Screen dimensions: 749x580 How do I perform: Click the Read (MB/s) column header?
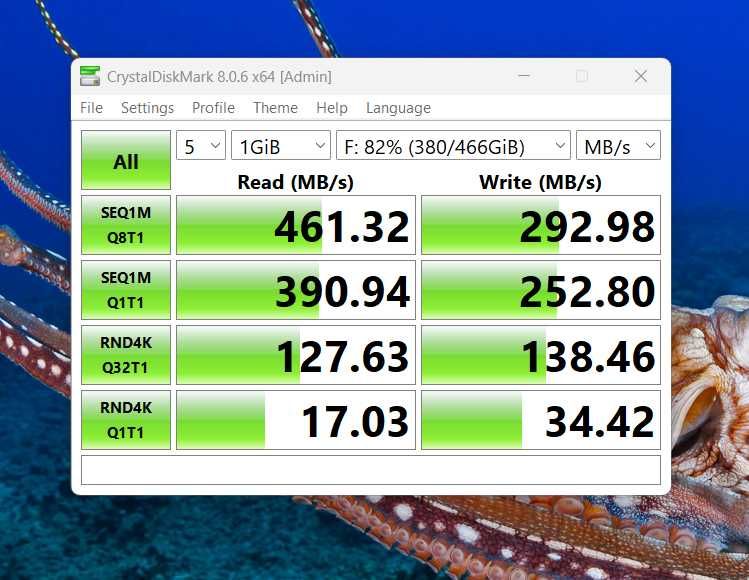pyautogui.click(x=296, y=182)
